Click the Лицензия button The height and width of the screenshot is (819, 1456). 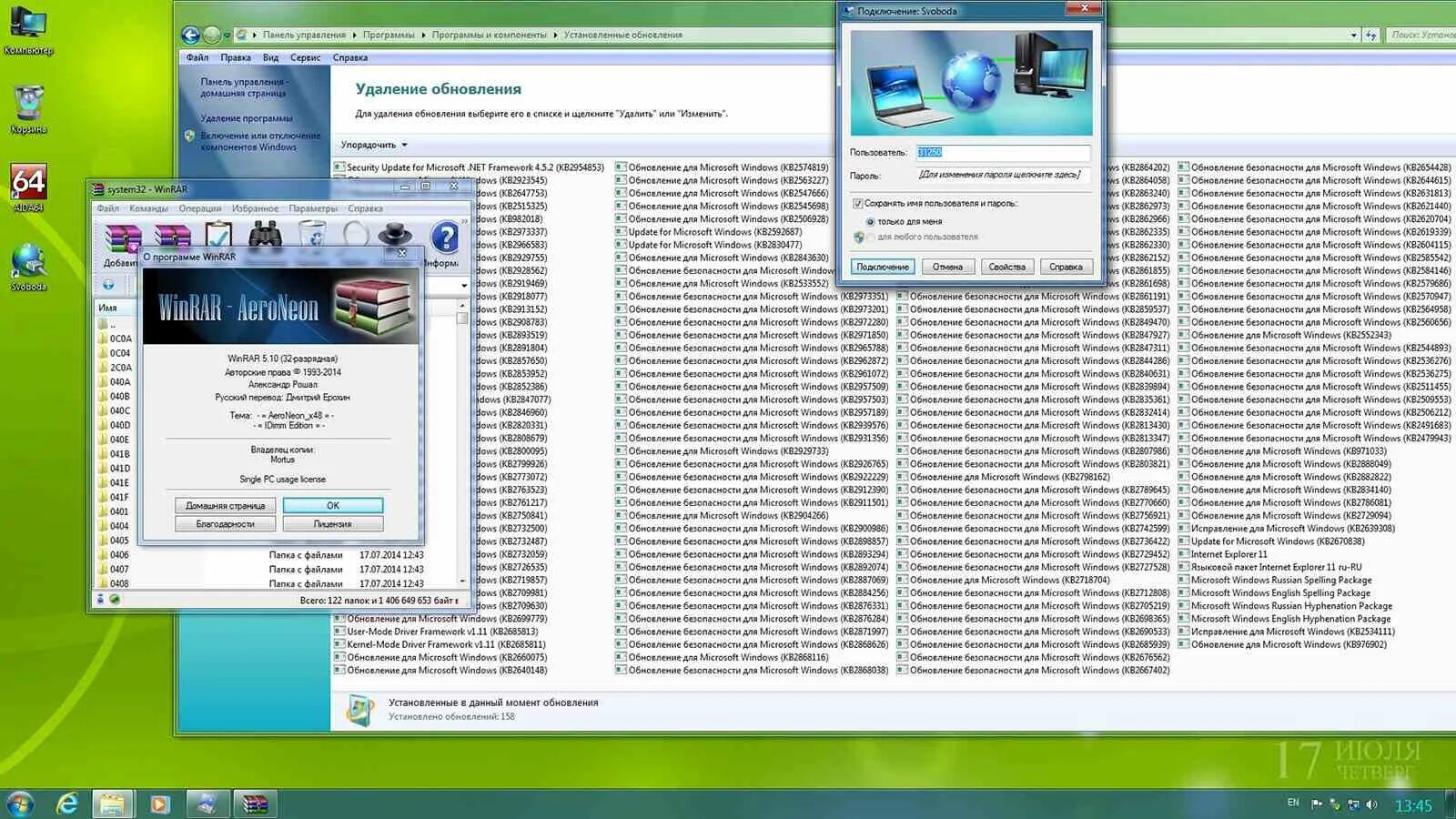click(x=333, y=524)
